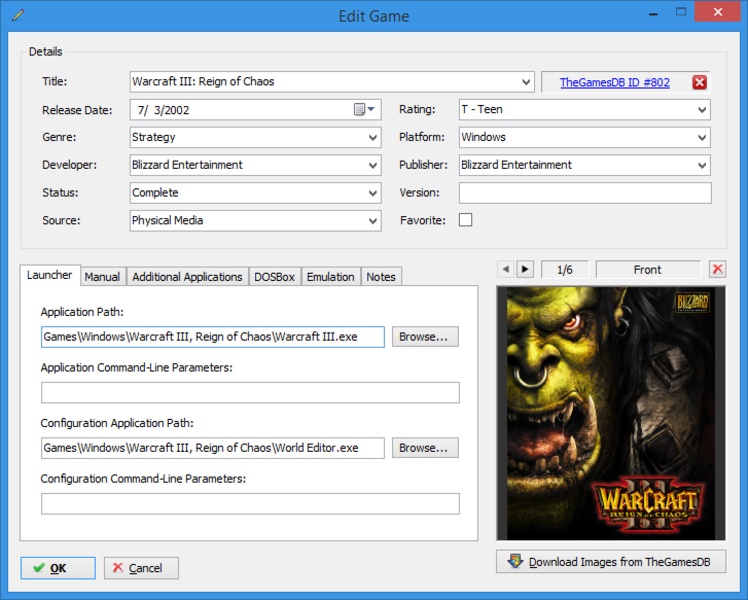748x600 pixels.
Task: Expand the Platform dropdown
Action: pos(702,137)
